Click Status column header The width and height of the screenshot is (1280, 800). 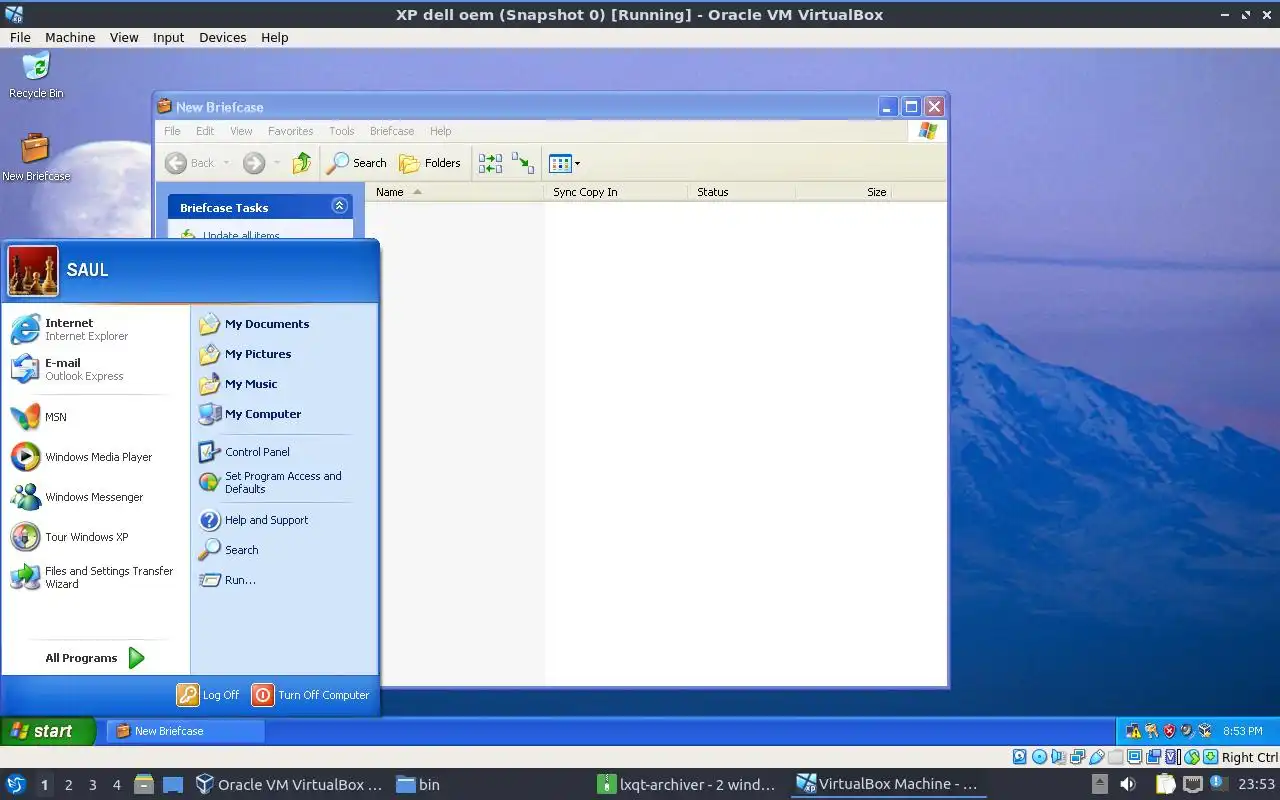coord(742,192)
